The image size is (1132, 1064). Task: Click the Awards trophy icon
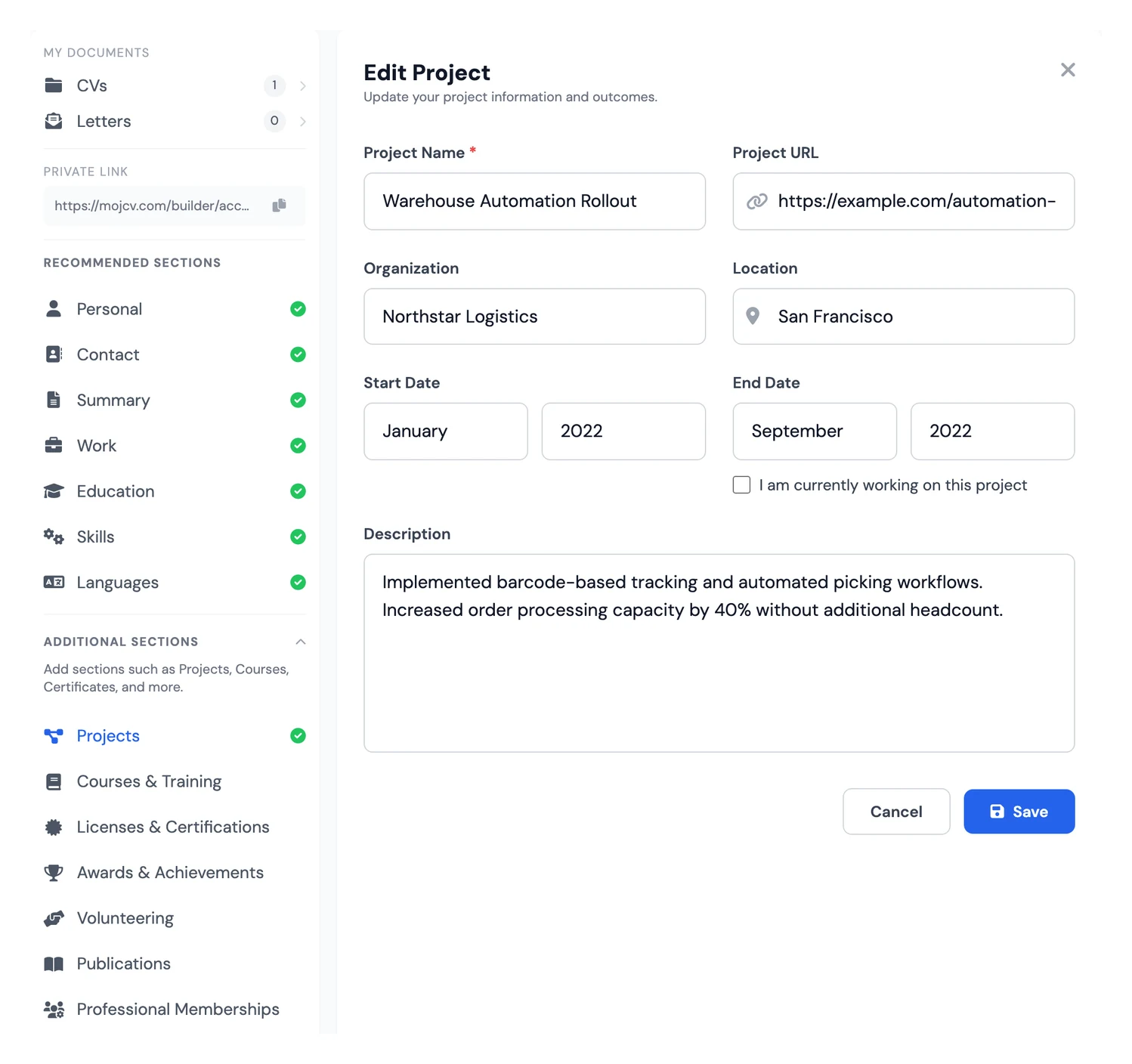point(54,873)
